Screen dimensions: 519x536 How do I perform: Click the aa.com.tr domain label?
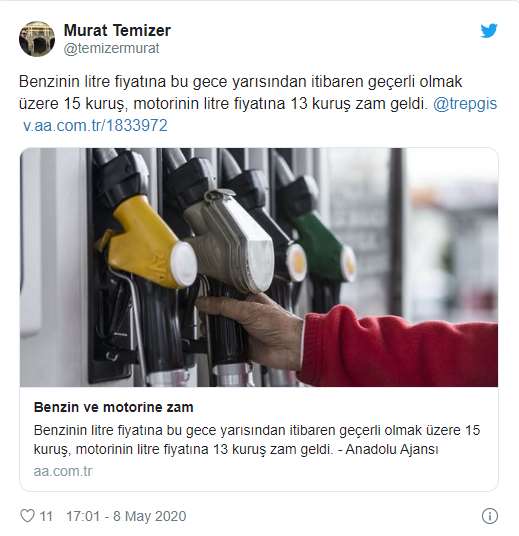pos(63,471)
